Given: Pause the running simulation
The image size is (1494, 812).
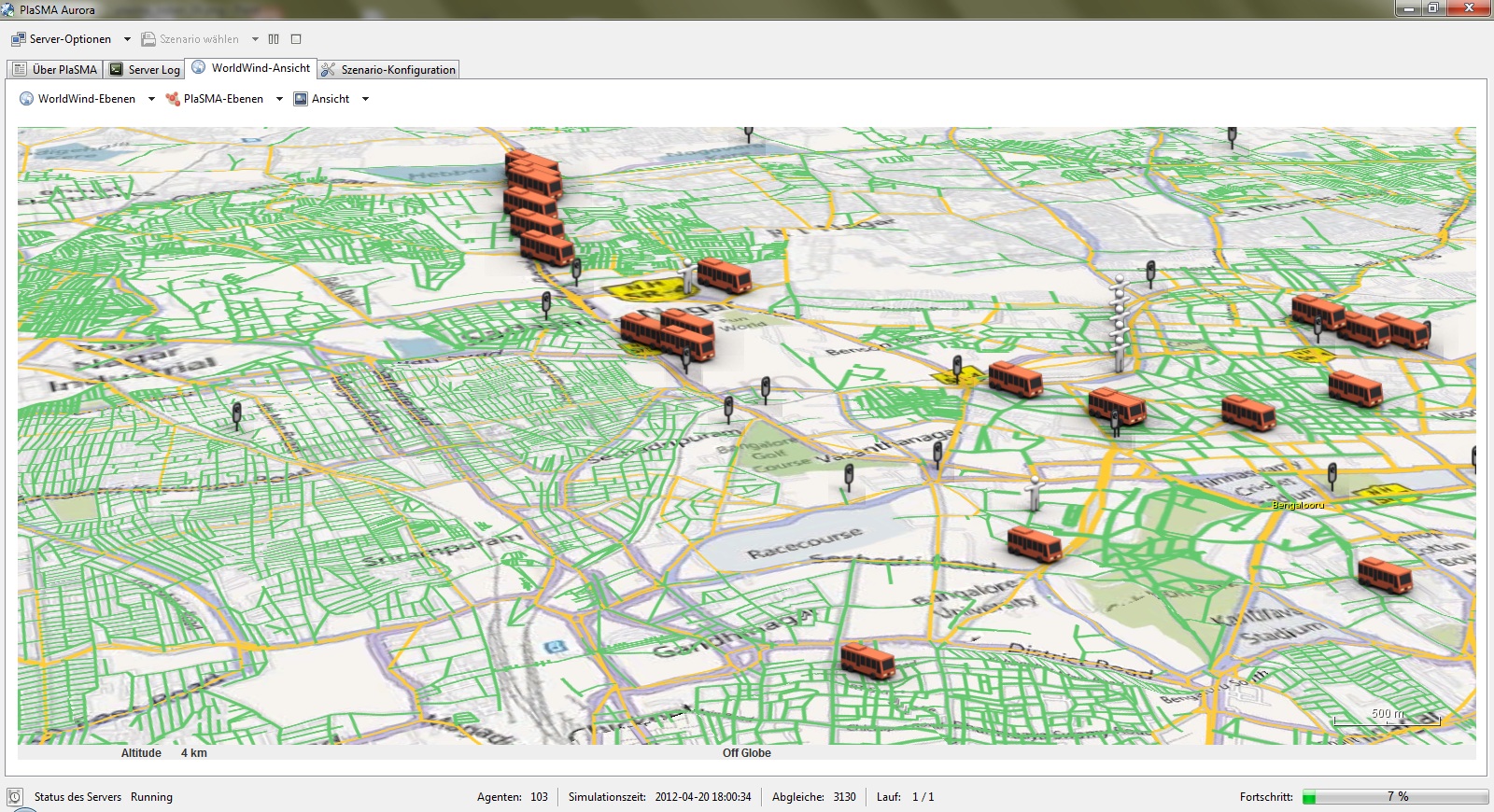Looking at the screenshot, I should (x=274, y=39).
